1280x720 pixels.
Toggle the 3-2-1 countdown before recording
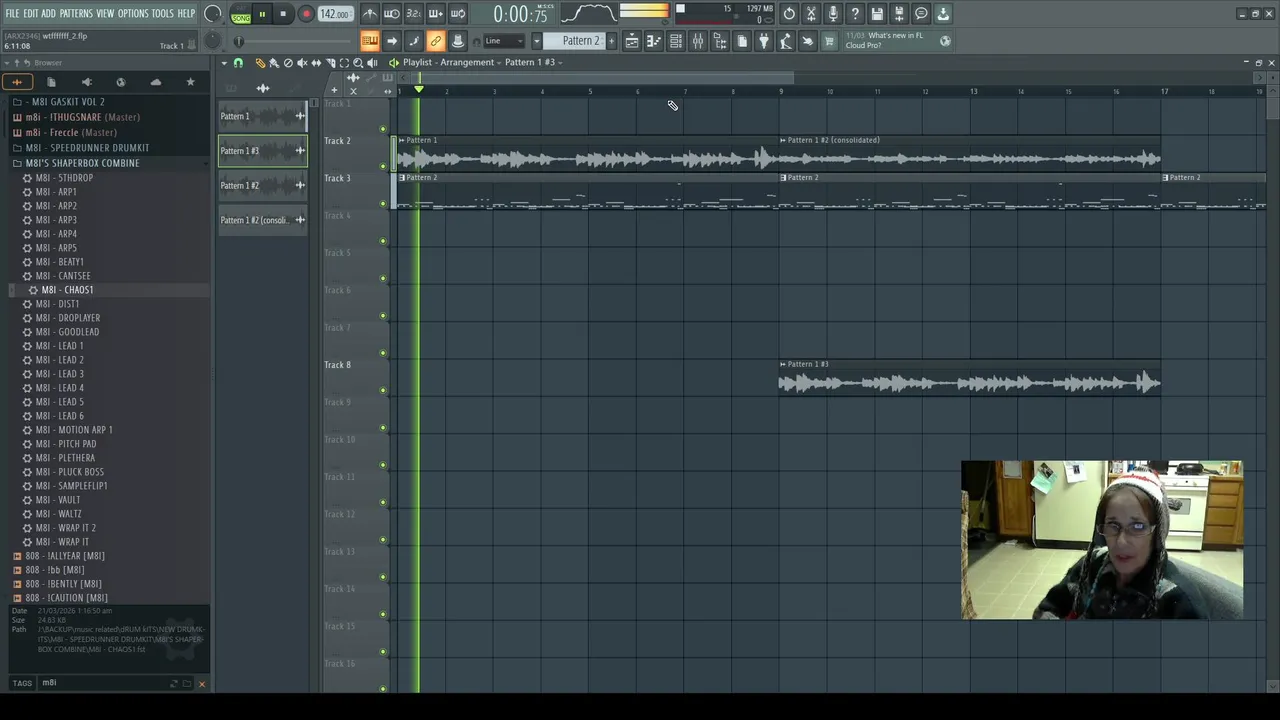(413, 14)
